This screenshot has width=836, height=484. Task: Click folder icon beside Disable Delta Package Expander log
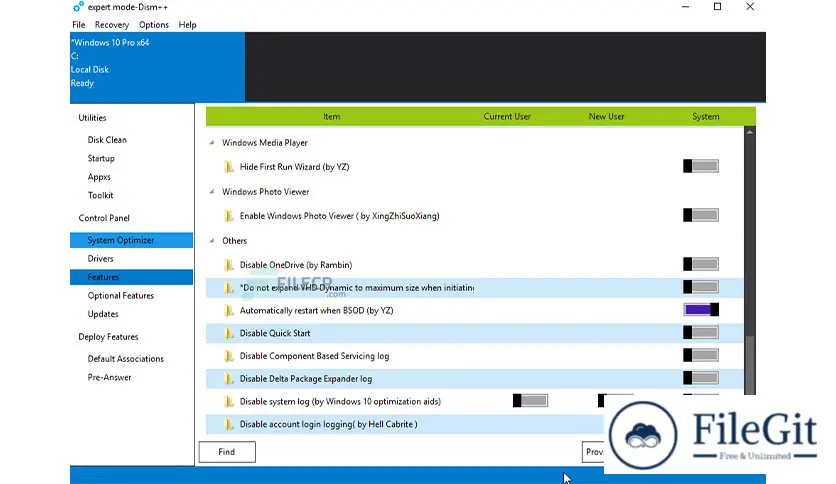pos(229,379)
